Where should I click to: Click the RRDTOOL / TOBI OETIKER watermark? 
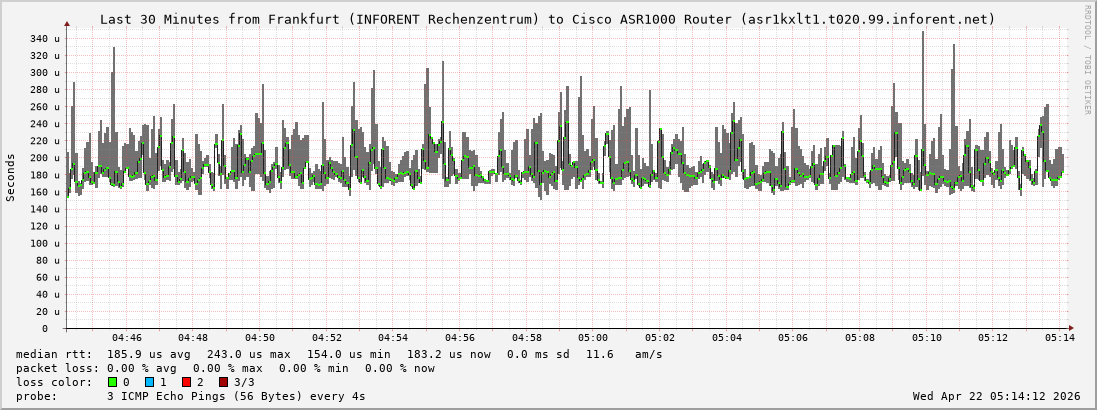point(1087,60)
